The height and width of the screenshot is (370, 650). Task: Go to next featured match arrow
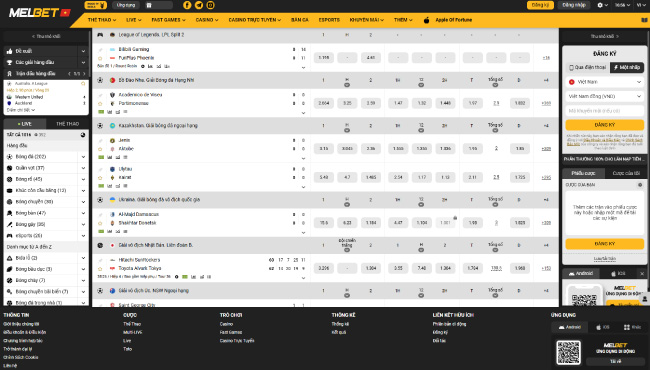85,74
